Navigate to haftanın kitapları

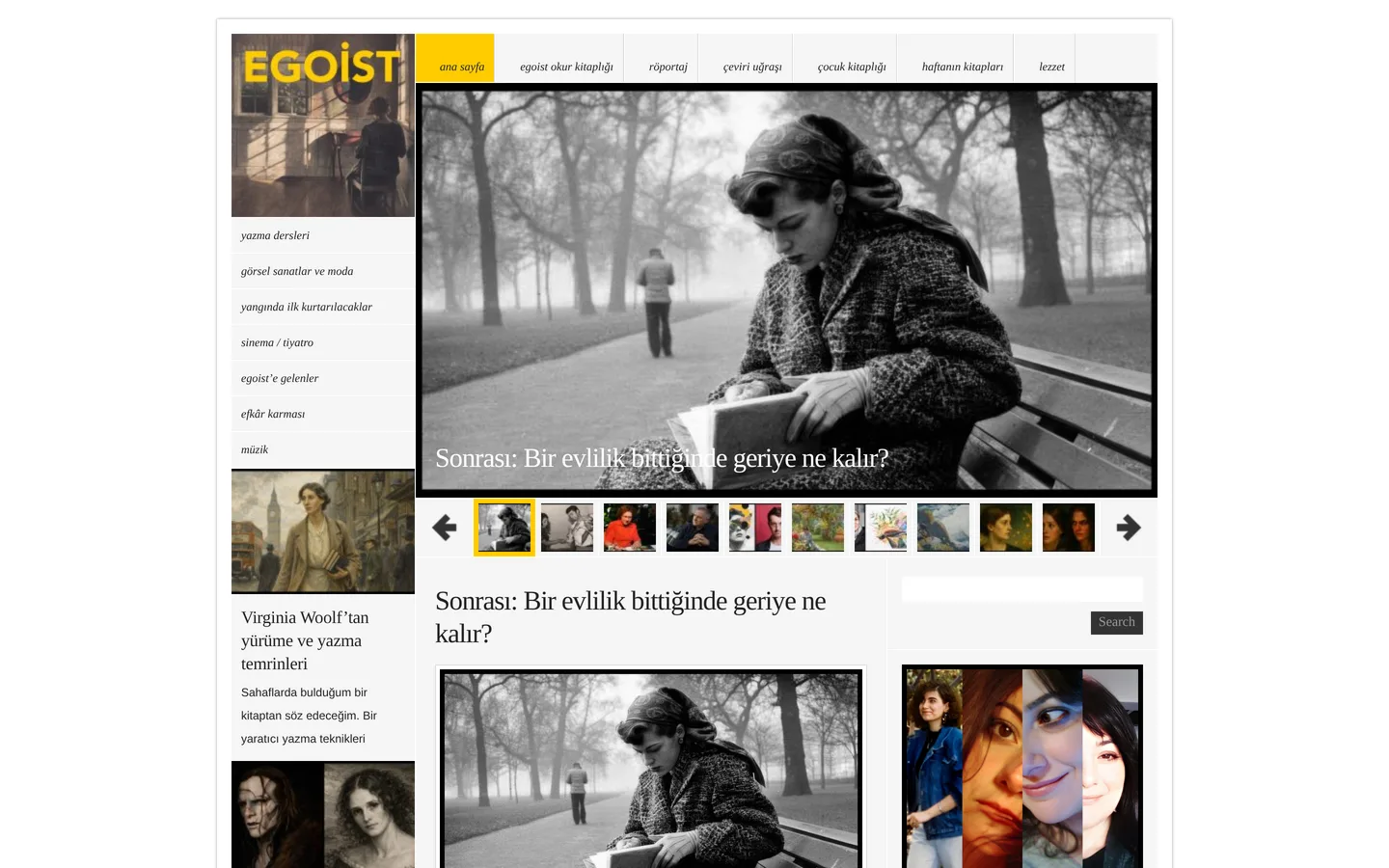(963, 67)
